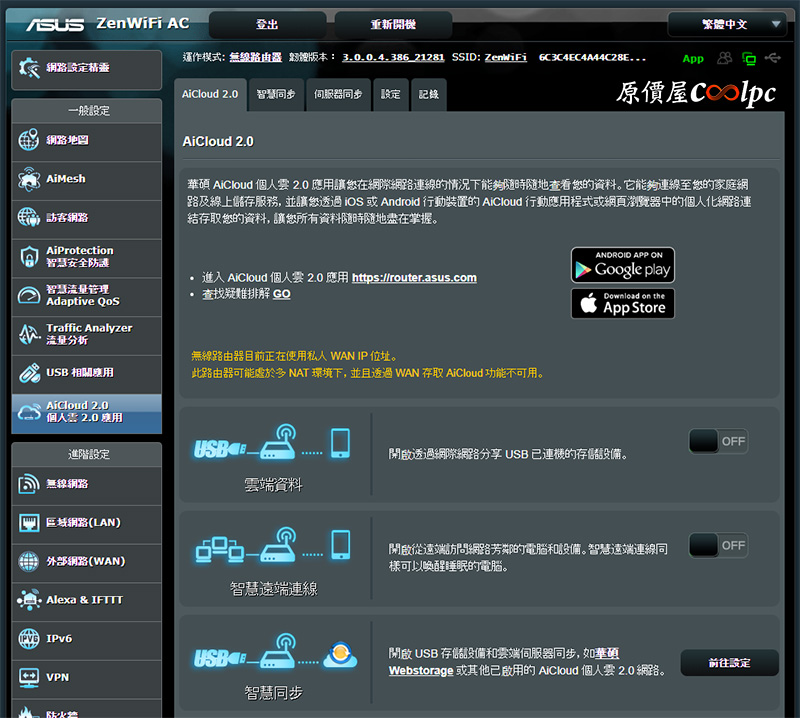Click the green App link

click(693, 59)
